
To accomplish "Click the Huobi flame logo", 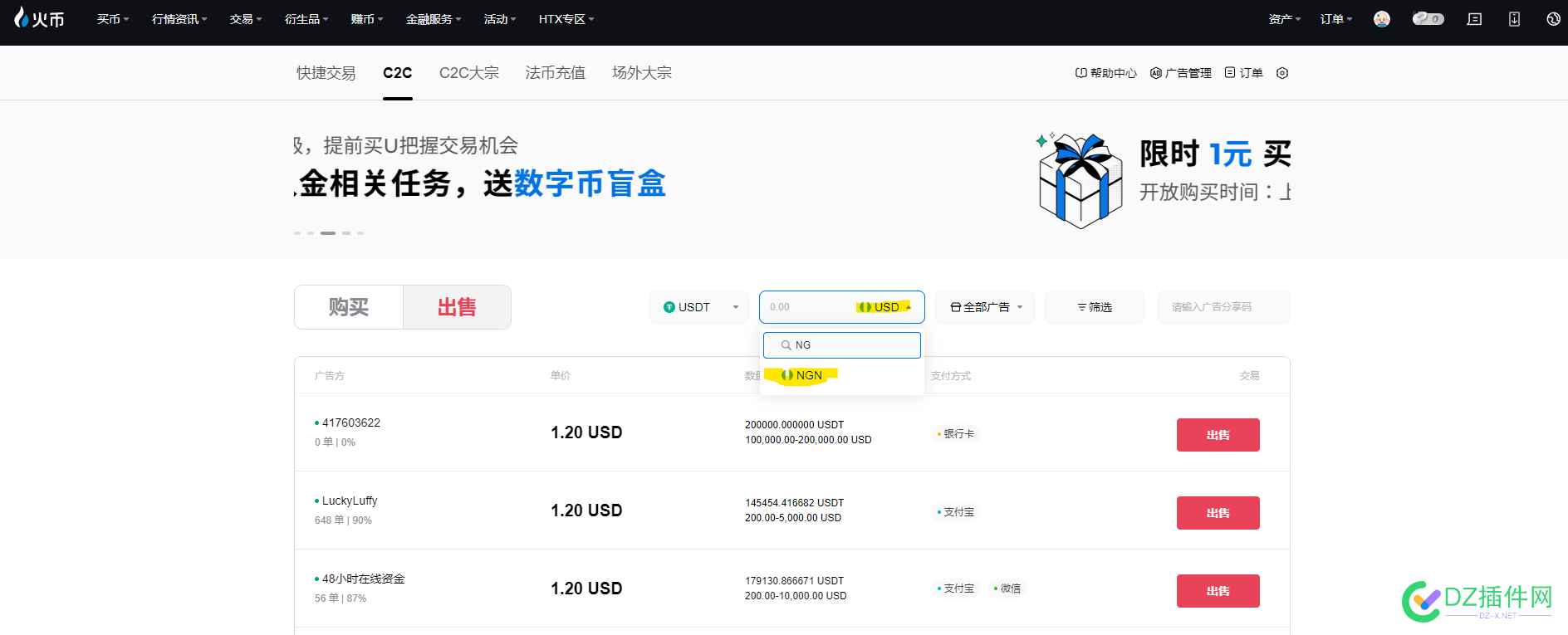I will [x=39, y=18].
